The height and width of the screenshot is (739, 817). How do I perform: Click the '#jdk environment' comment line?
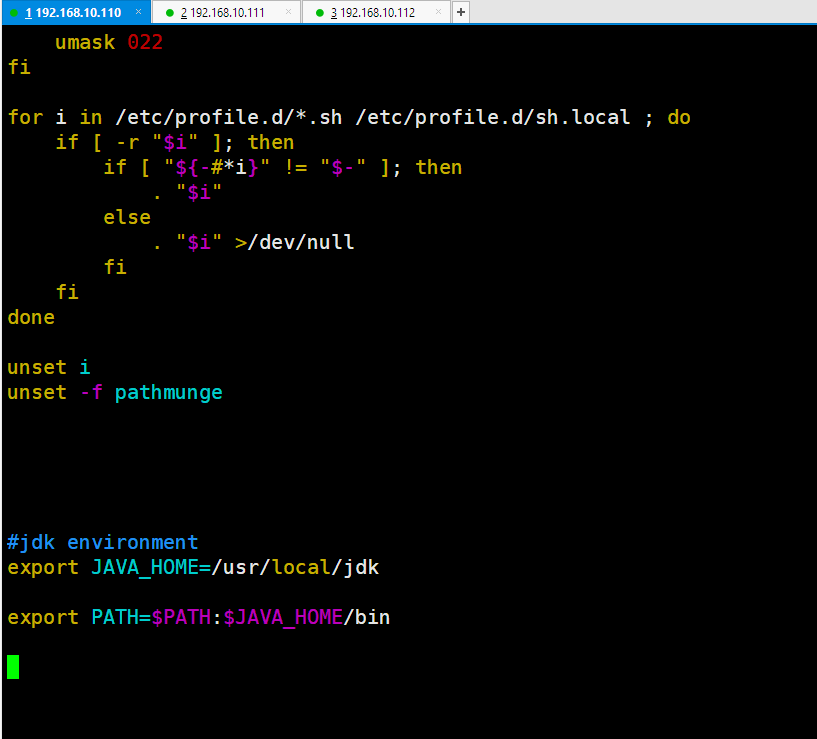(x=103, y=543)
